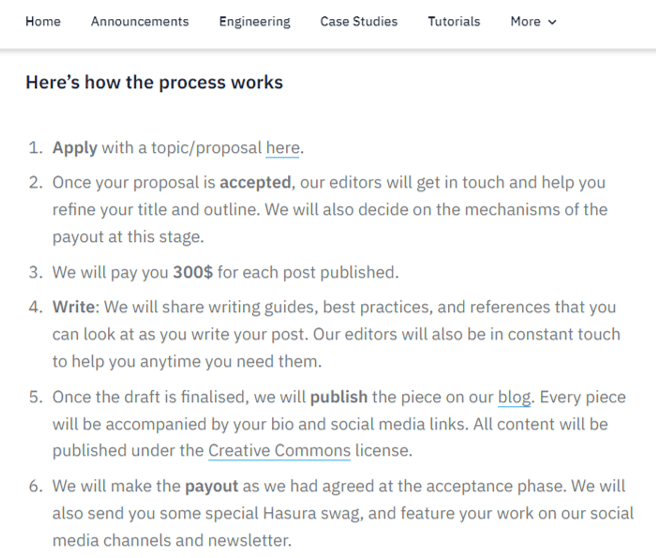Click the "Here's how the process works" heading
656x558 pixels.
(154, 82)
